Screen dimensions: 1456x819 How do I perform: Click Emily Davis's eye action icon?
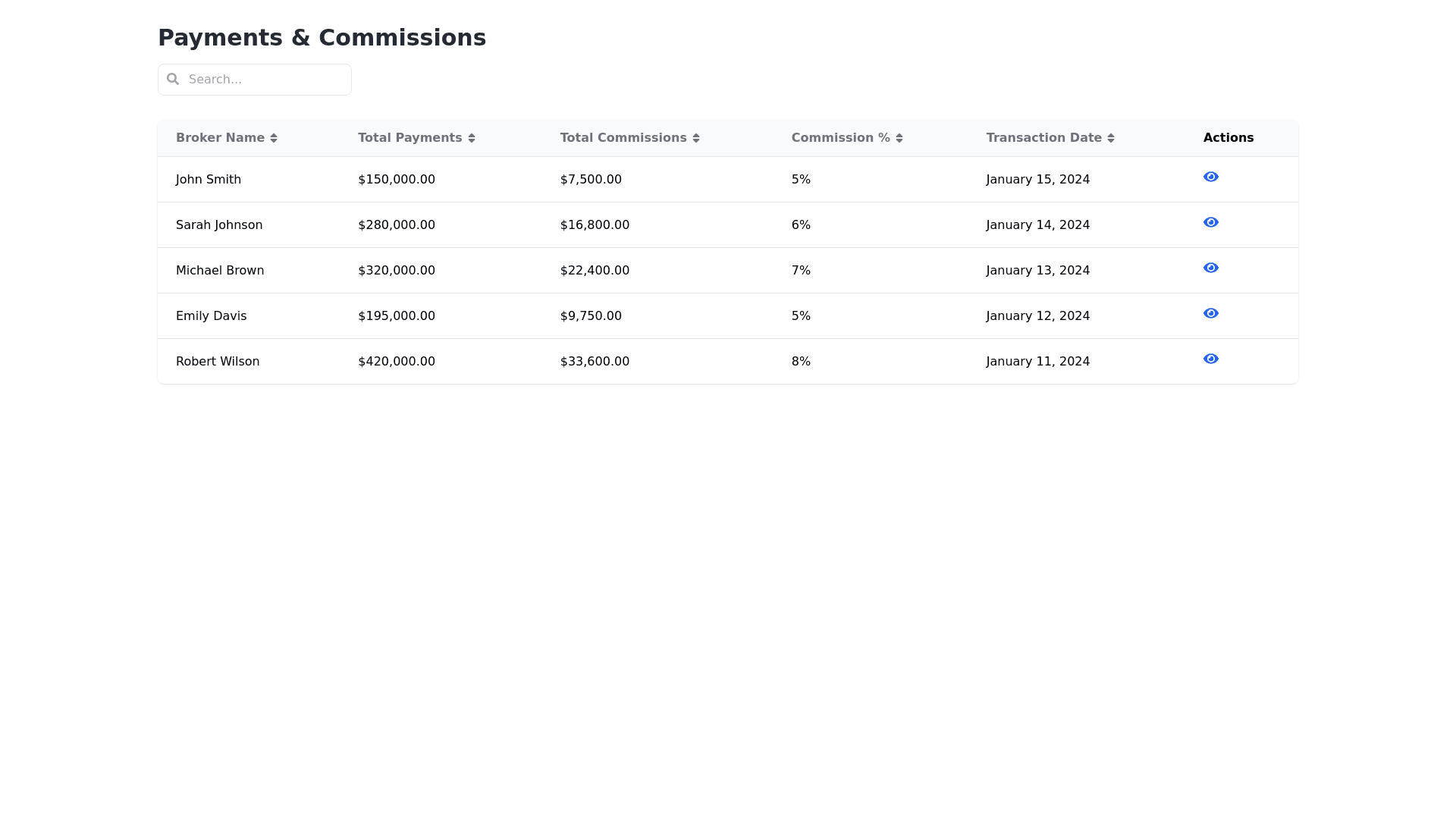[x=1210, y=313]
